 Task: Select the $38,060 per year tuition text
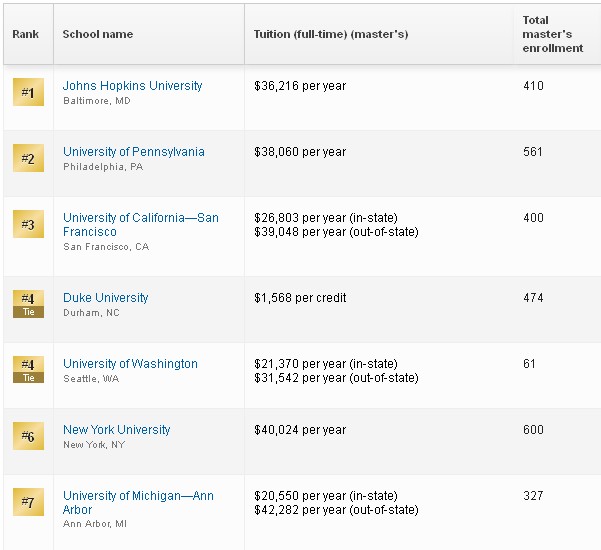[x=300, y=152]
